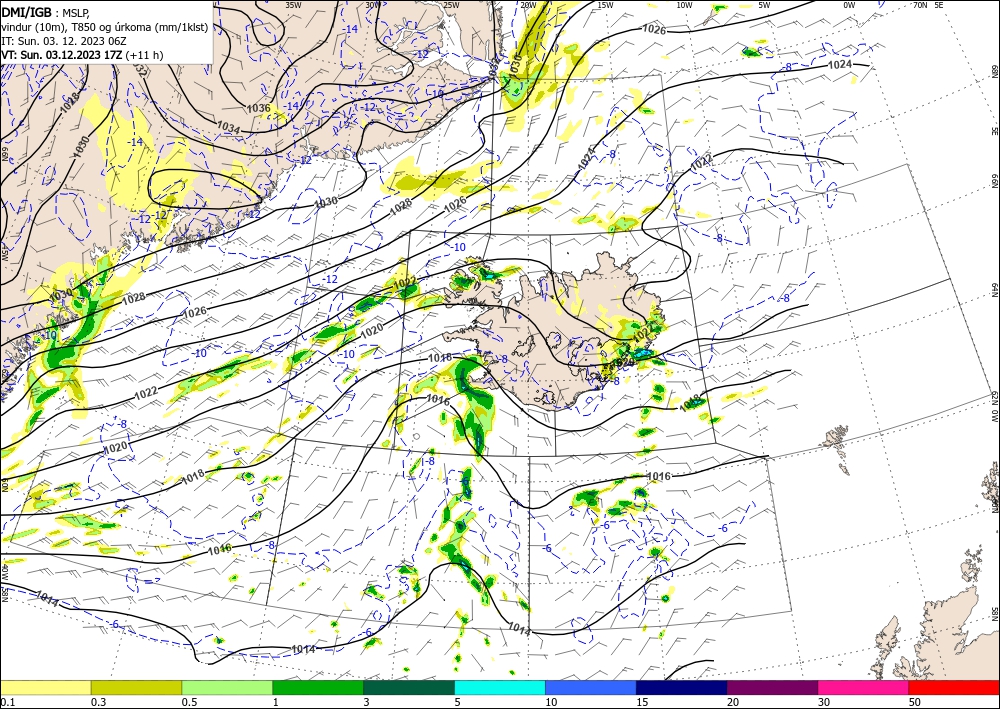Select the red 50+ legend swatch

pos(954,687)
